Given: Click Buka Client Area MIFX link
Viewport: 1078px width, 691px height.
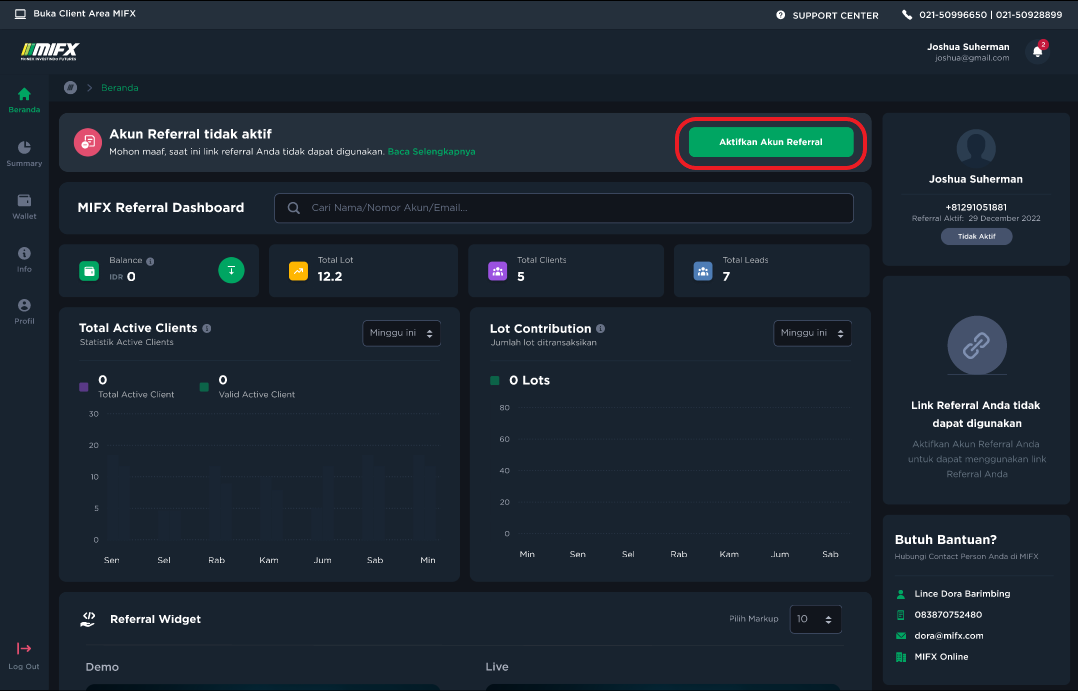Looking at the screenshot, I should pyautogui.click(x=85, y=14).
